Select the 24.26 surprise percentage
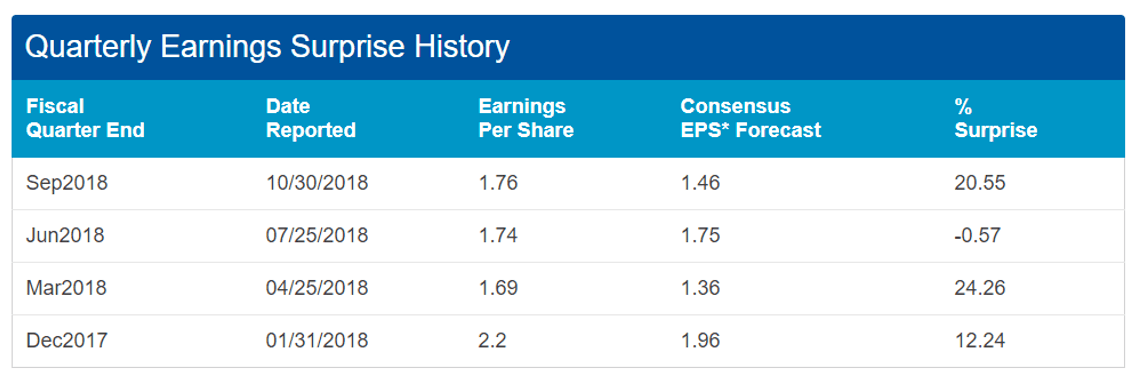This screenshot has height=378, width=1138. point(980,288)
